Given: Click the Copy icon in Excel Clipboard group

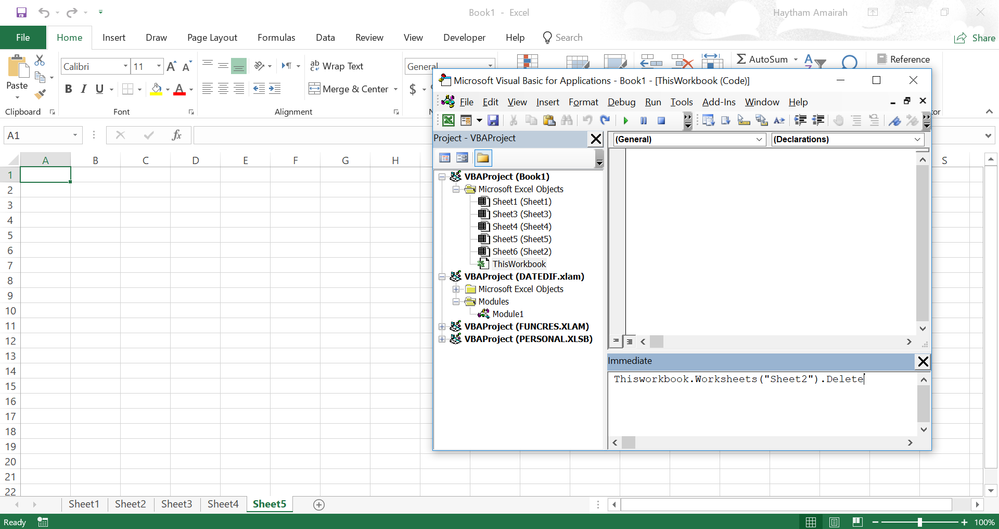Looking at the screenshot, I should click(40, 78).
